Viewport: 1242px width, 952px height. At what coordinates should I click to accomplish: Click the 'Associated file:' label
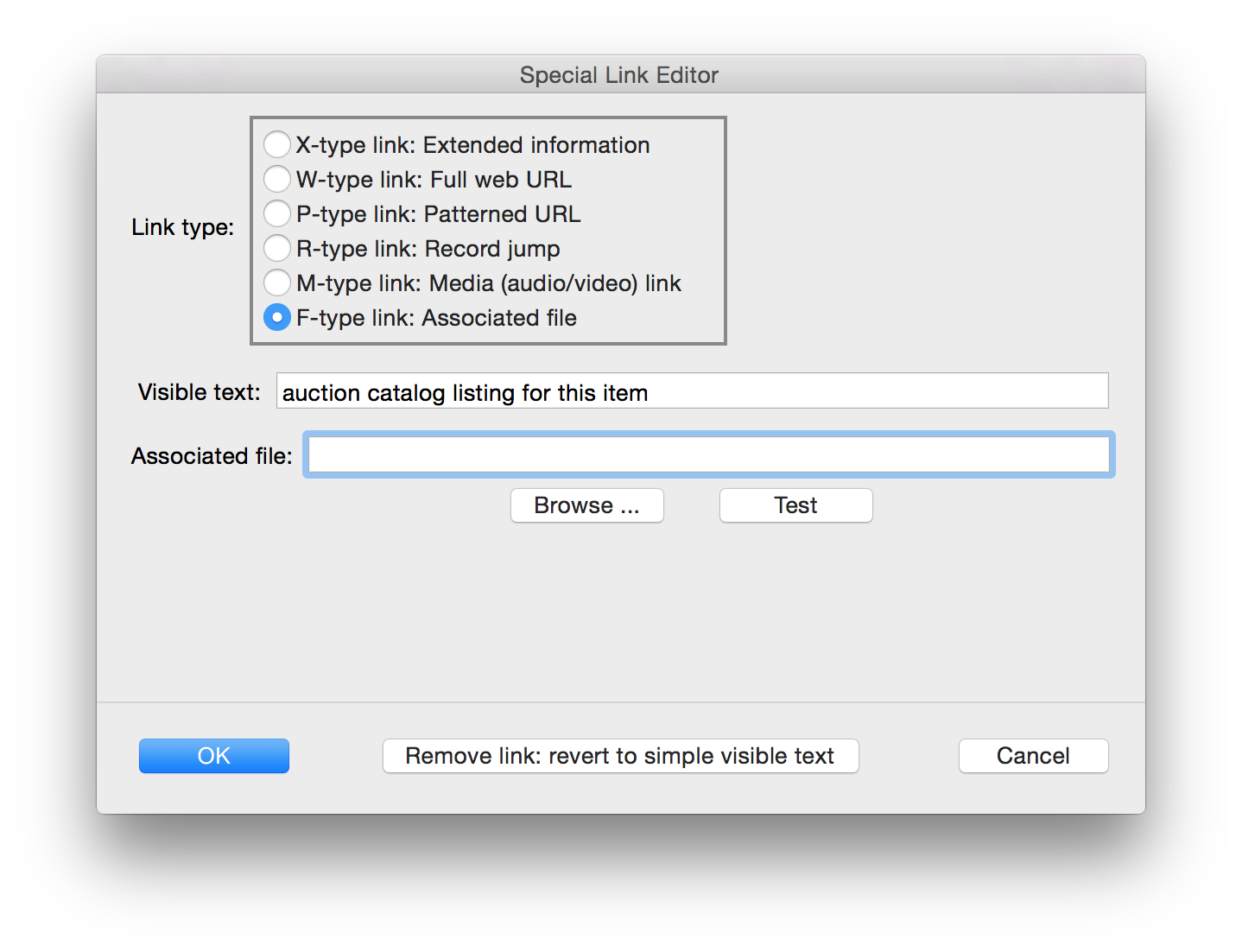tap(211, 455)
